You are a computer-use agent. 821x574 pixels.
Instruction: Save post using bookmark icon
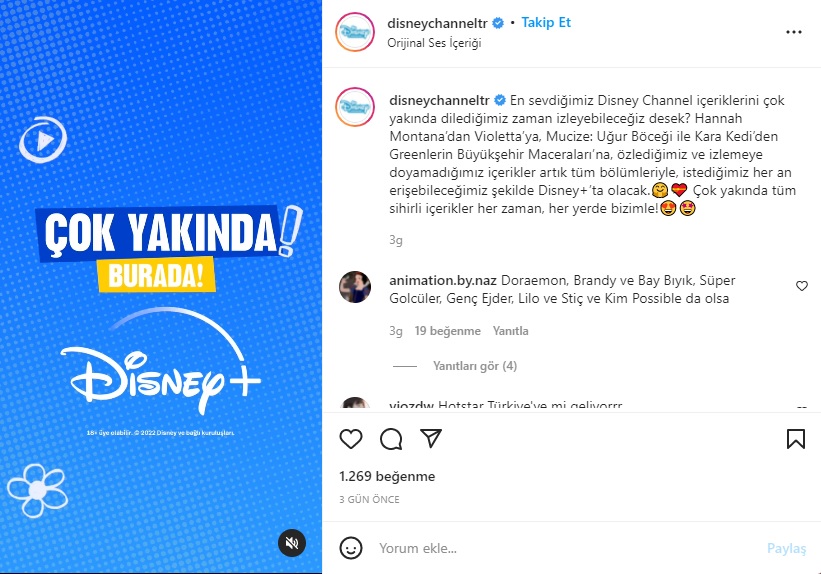[x=796, y=439]
